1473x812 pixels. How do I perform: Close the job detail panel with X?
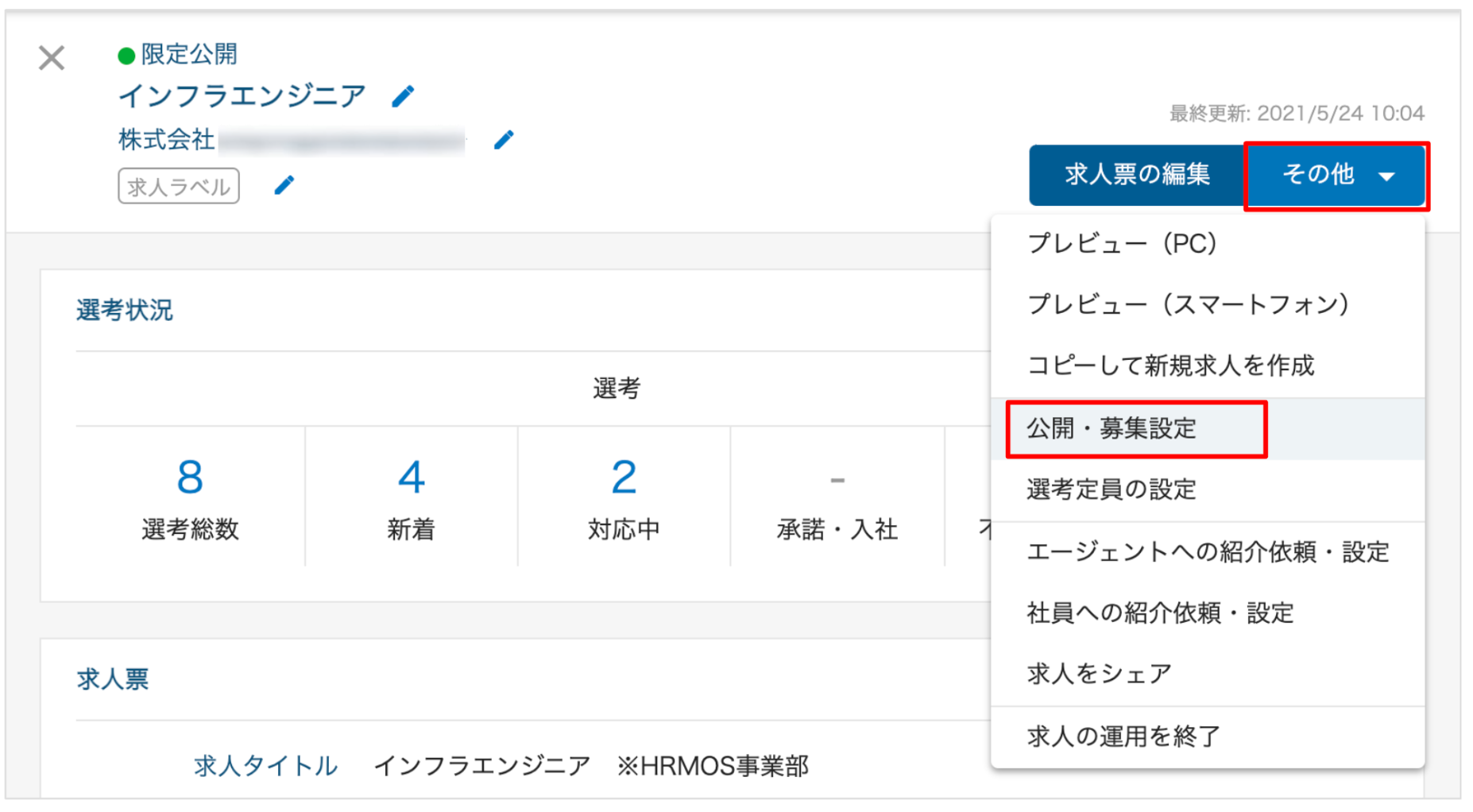click(x=52, y=57)
